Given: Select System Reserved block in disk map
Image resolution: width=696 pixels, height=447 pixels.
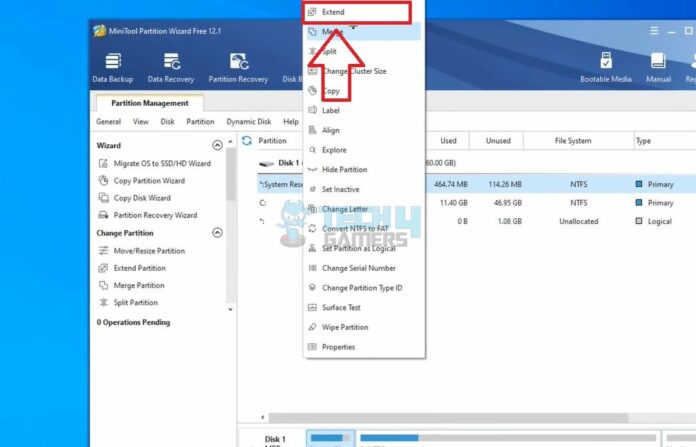Looking at the screenshot, I should point(330,439).
